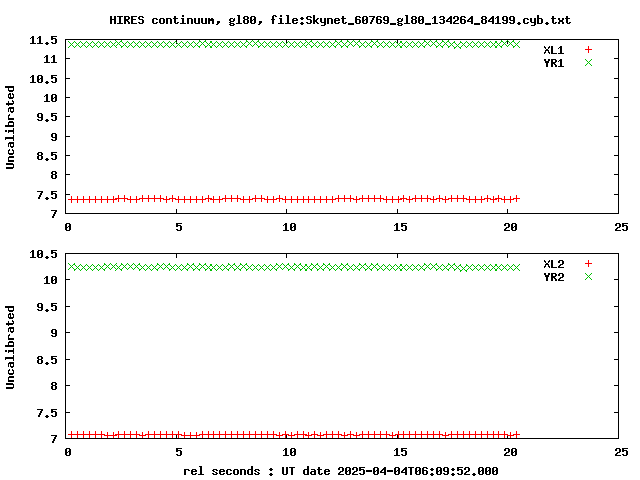The width and height of the screenshot is (640, 480).
Task: Click the top plot's x-axis 5 tick
Action: [179, 227]
